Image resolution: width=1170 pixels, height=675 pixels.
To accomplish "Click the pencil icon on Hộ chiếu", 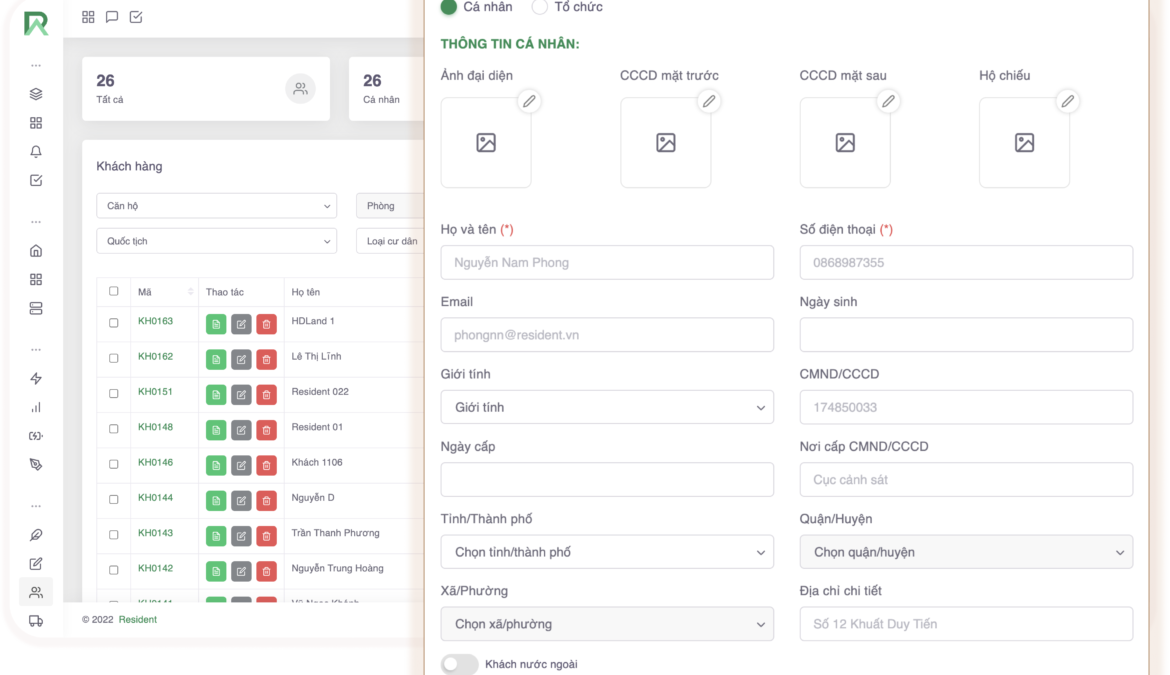I will 1067,101.
